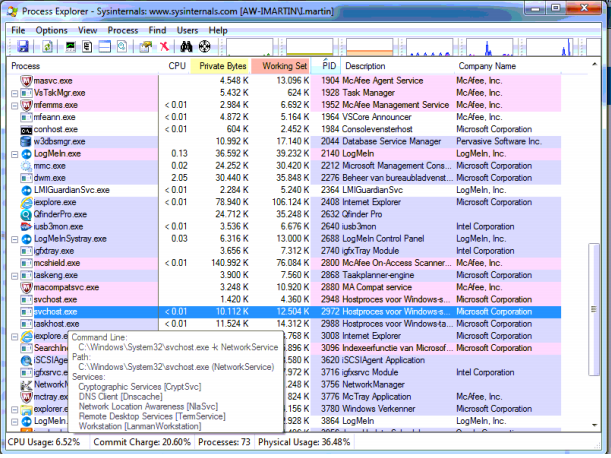
Task: Click the binoculars Find Handle icon
Action: (x=188, y=46)
